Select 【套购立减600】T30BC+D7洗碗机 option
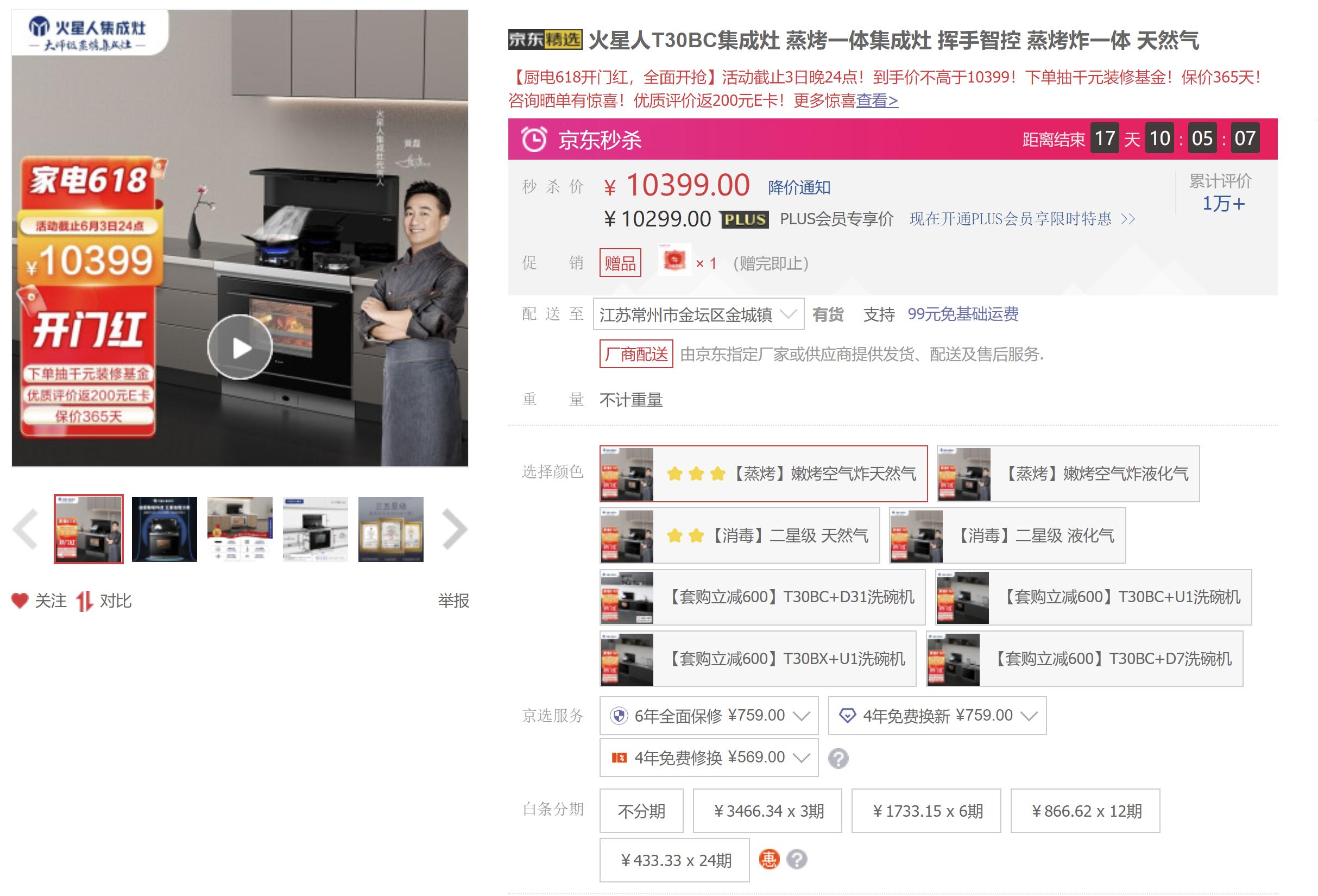1318x896 pixels. point(1084,659)
